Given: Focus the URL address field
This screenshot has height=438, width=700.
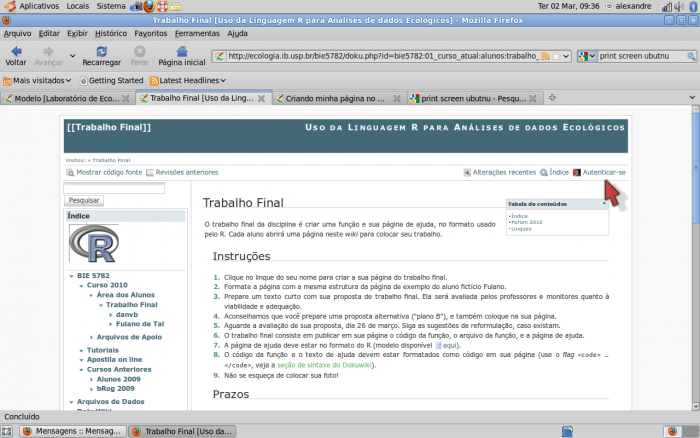Looking at the screenshot, I should 383,56.
